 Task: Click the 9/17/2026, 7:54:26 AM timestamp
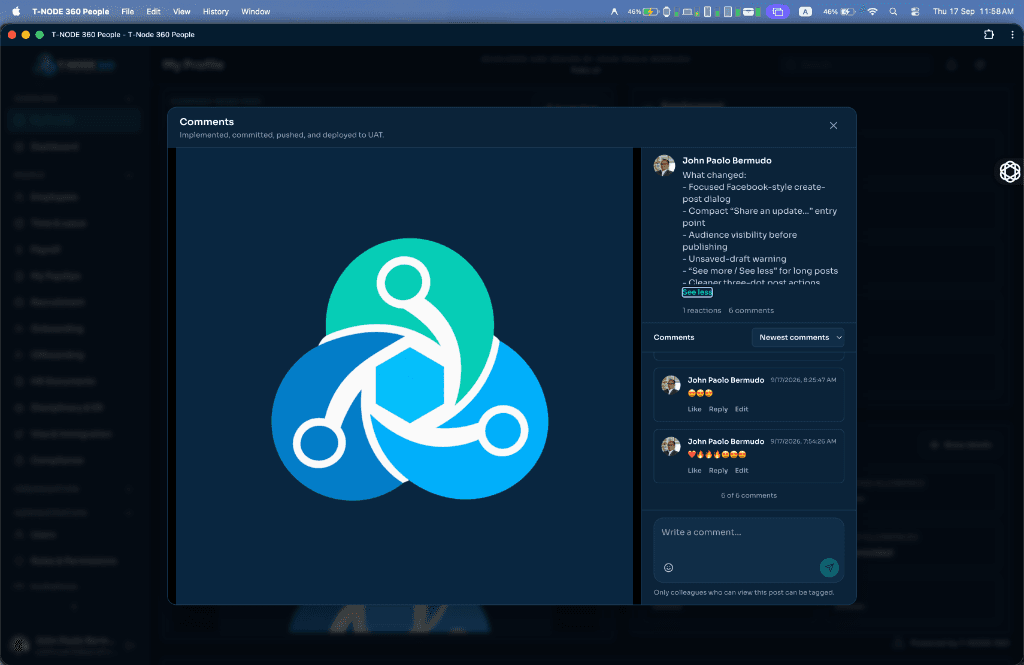803,441
